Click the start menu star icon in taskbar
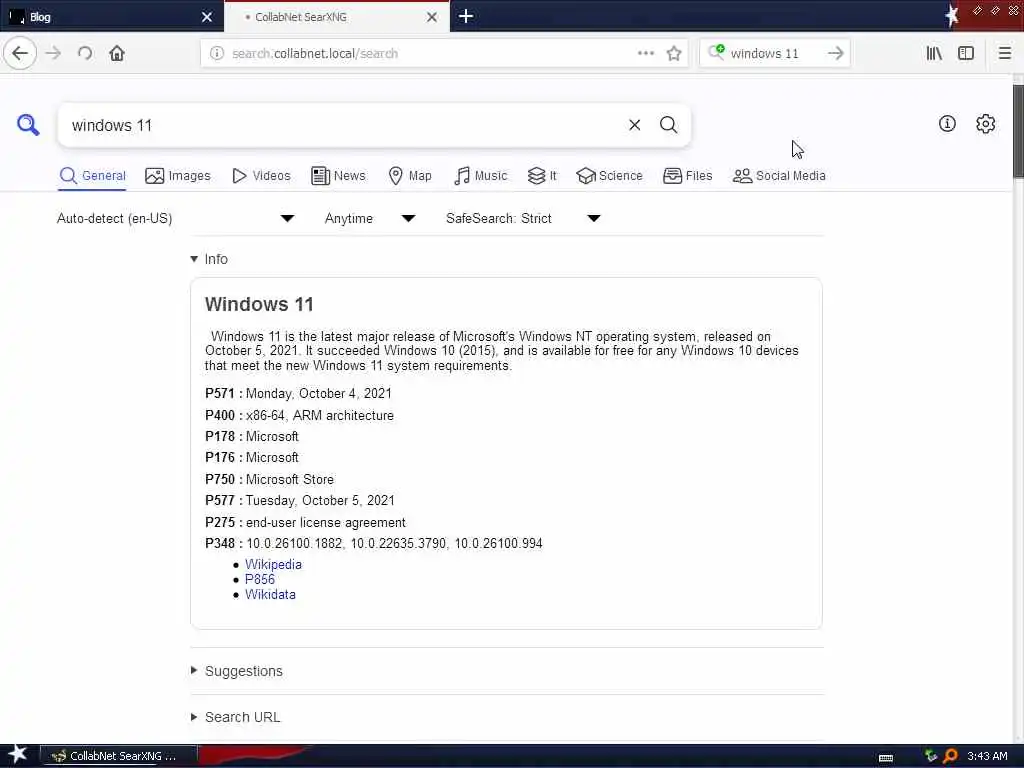1024x768 pixels. (x=18, y=755)
